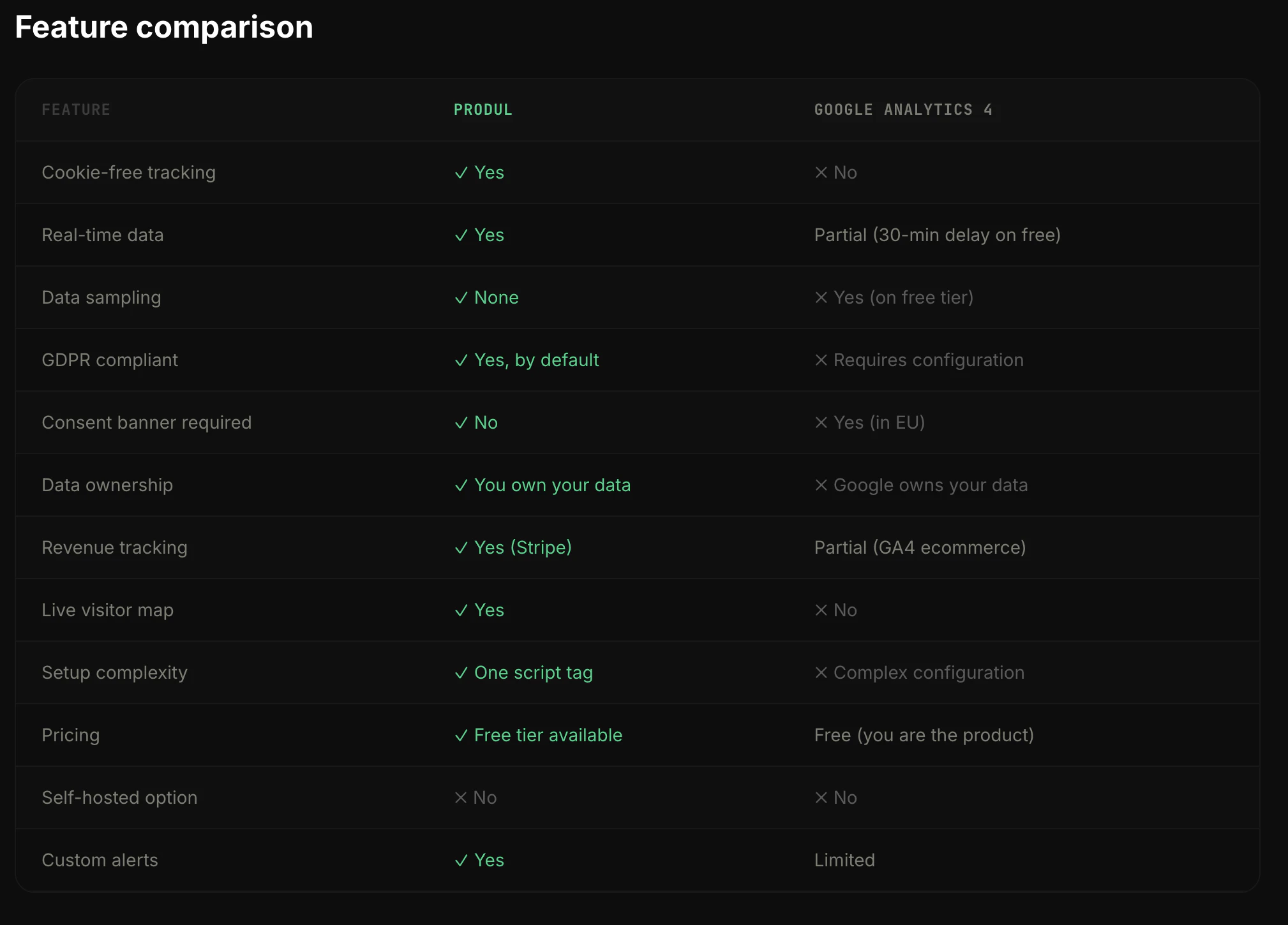The image size is (1288, 925).
Task: Click the checkmark next to Free tier available
Action: click(461, 736)
